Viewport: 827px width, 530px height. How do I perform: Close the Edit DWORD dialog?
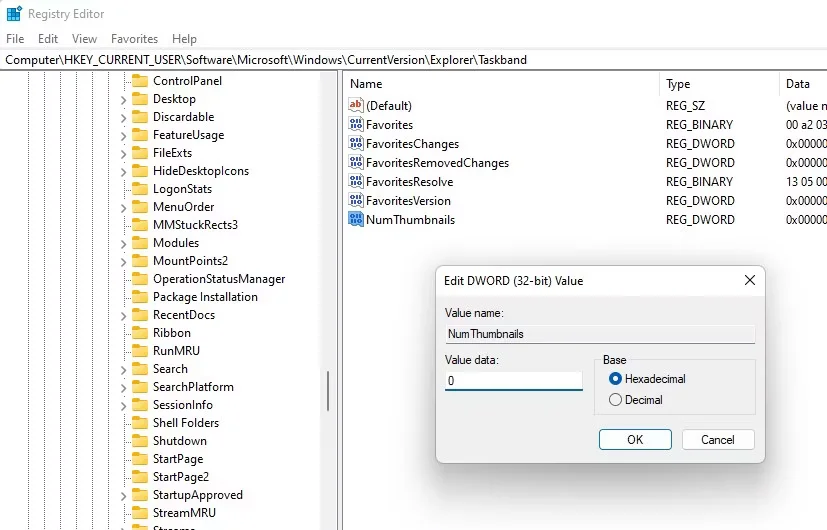(x=749, y=280)
